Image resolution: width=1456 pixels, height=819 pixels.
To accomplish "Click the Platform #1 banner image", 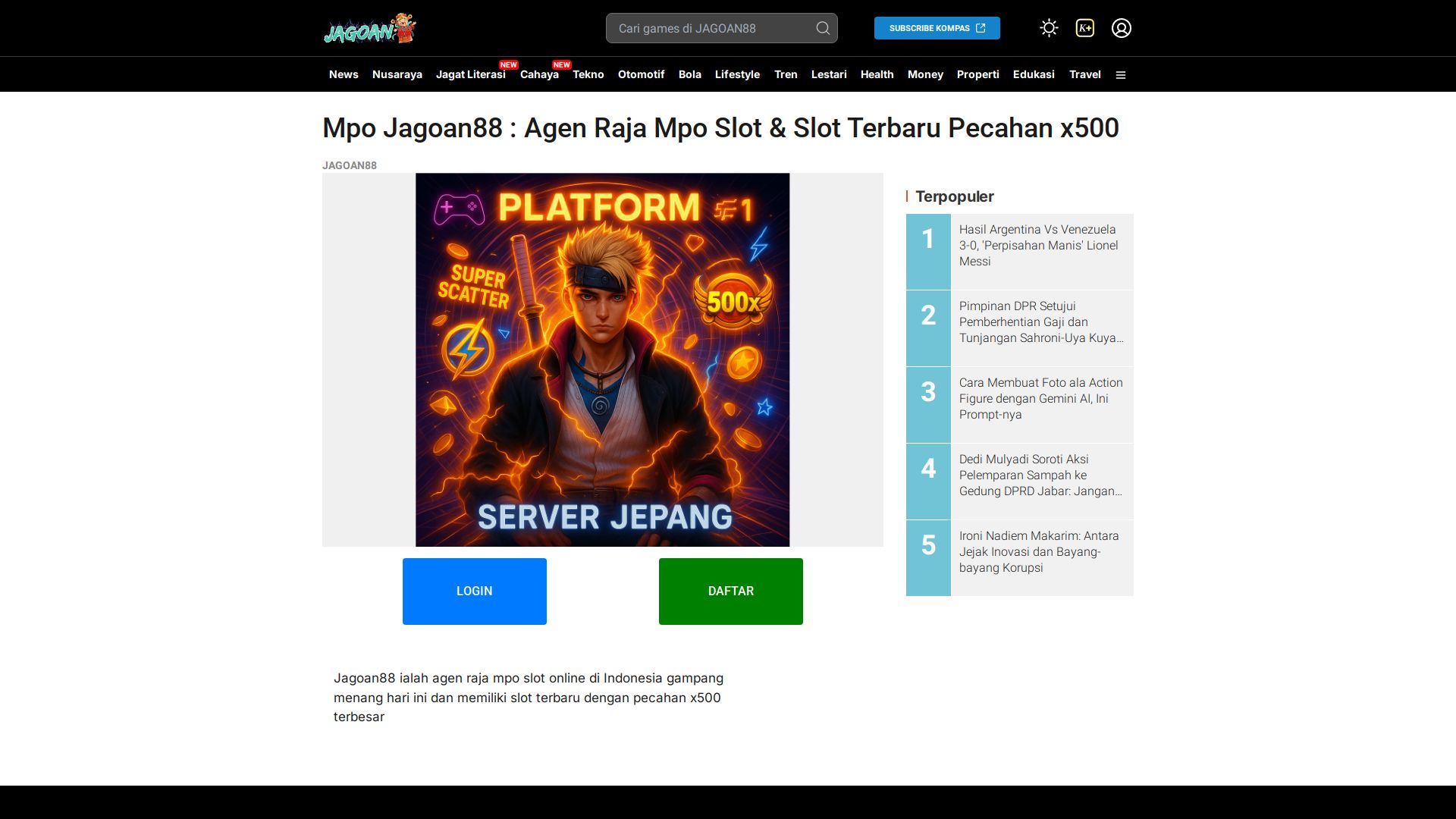I will (602, 359).
